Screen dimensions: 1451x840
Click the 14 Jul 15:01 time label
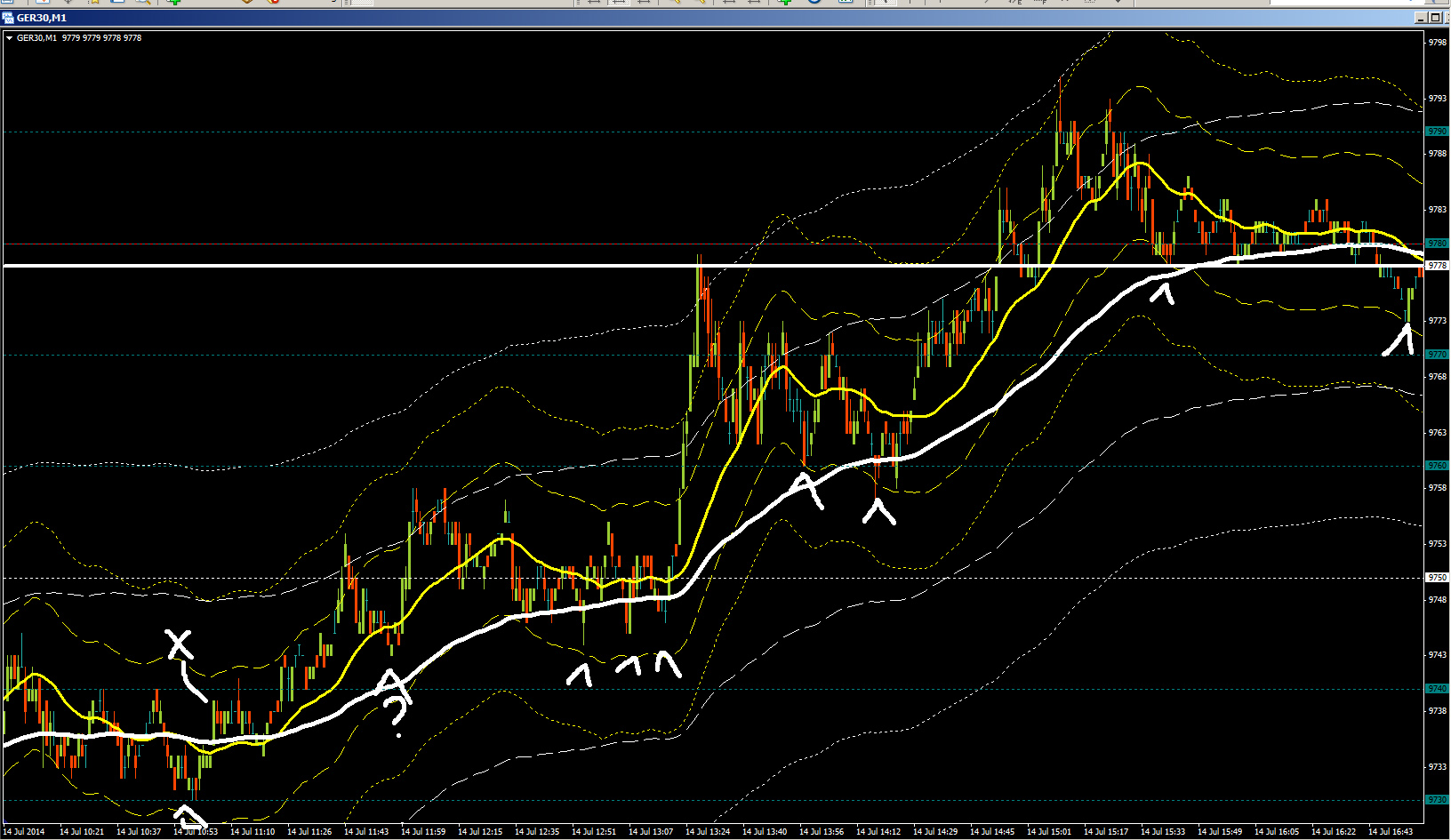click(x=1049, y=832)
